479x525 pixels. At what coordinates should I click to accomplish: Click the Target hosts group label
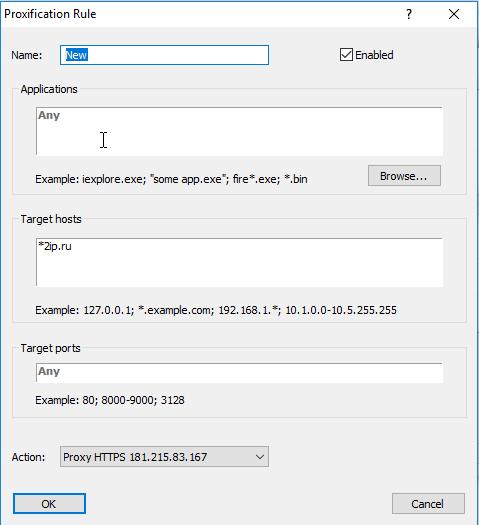(x=51, y=219)
